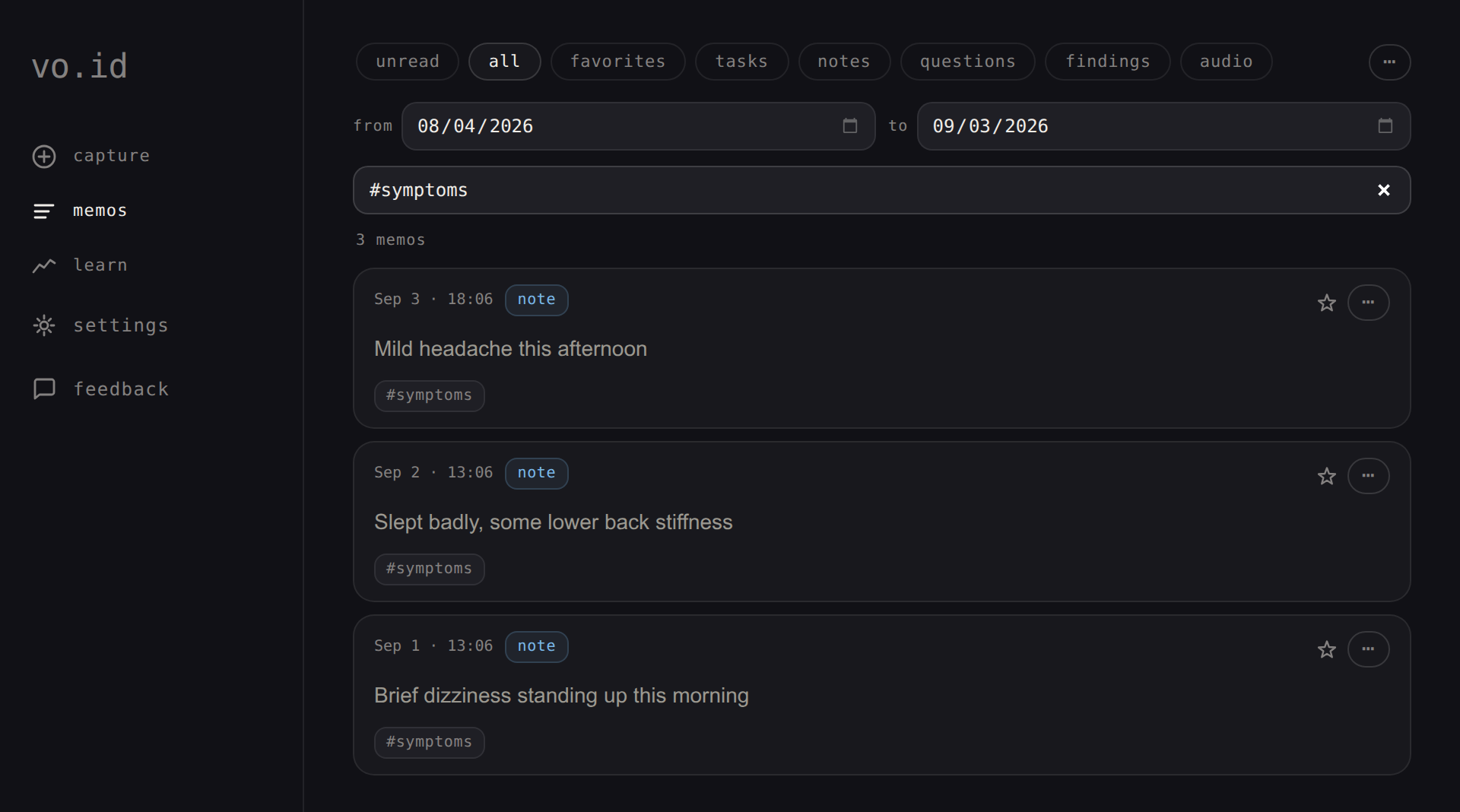Filter memos by findings

tap(1108, 62)
